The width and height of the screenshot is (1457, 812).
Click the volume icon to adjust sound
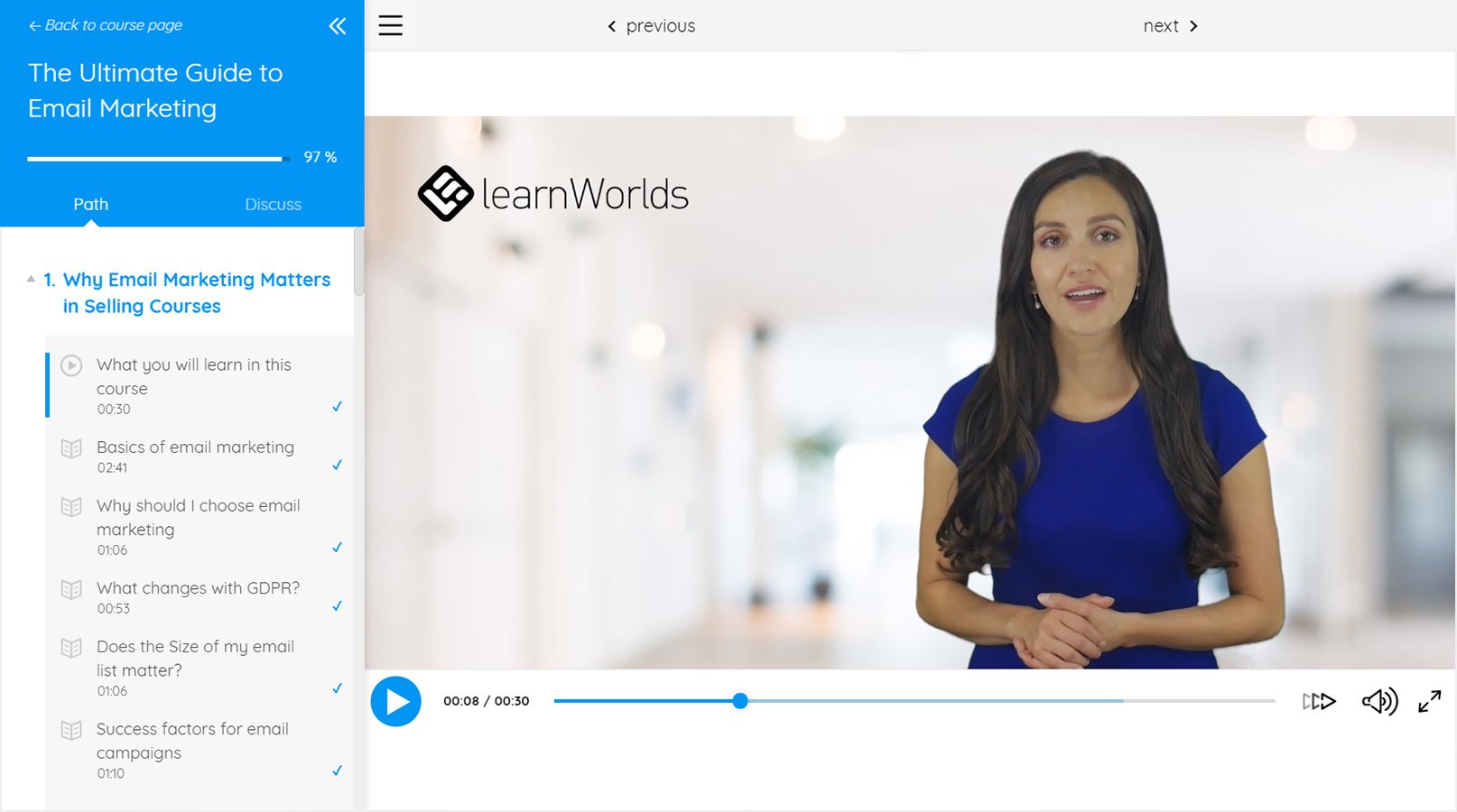pyautogui.click(x=1378, y=701)
